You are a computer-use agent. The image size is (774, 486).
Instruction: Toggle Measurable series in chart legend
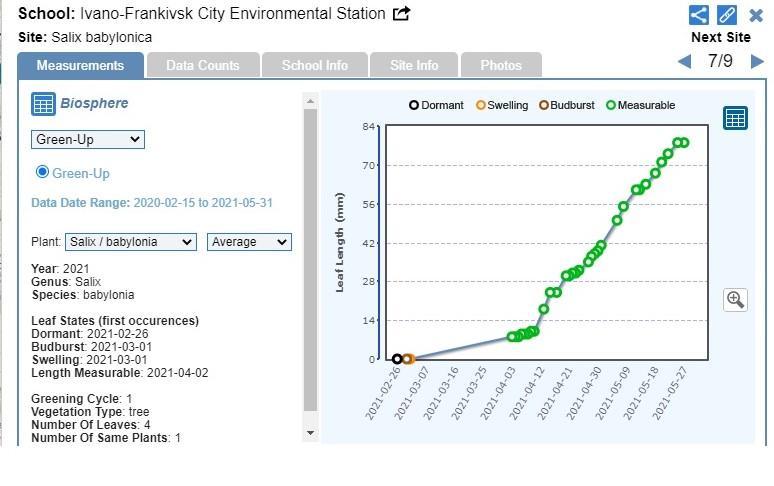(x=640, y=105)
